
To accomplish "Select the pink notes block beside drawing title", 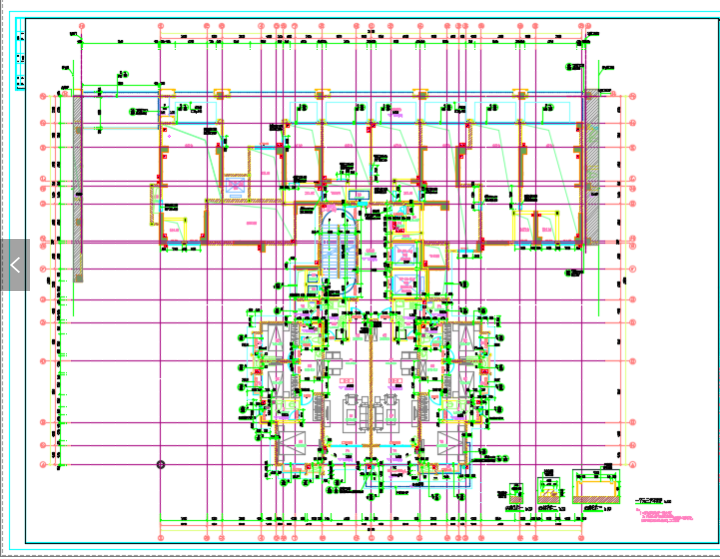I will click(664, 516).
